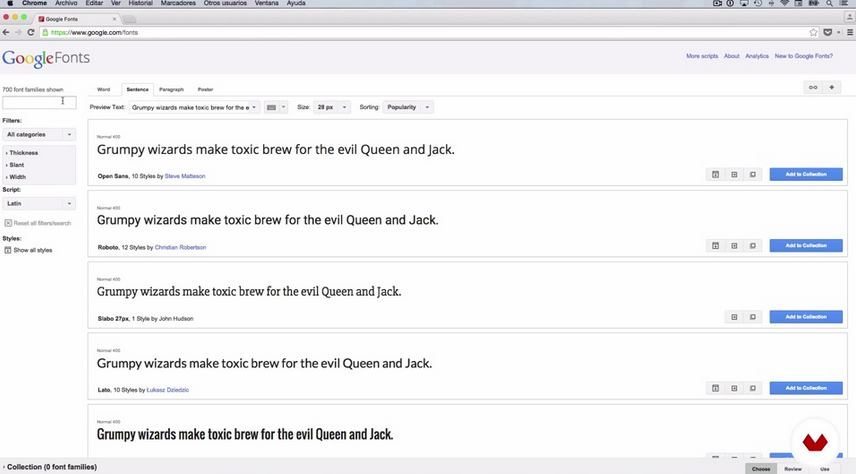Screen dimensions: 856x474
Task: Open quick-use icon for Open Sans
Action: (x=734, y=175)
